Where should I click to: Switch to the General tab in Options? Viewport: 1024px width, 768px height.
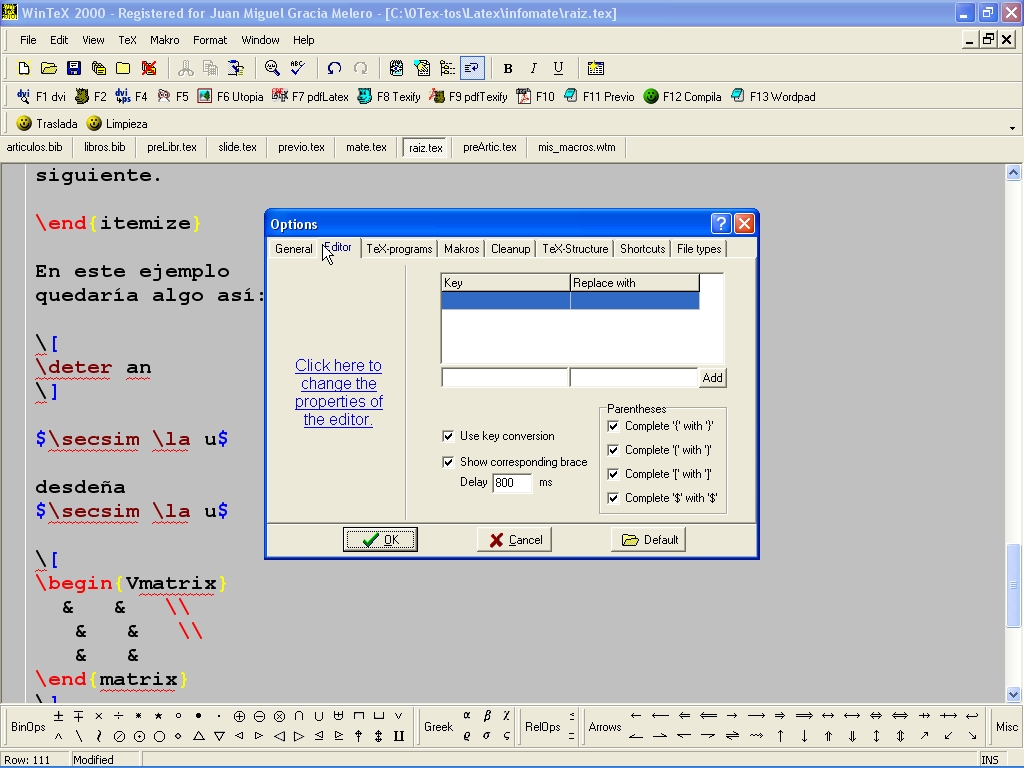tap(293, 249)
